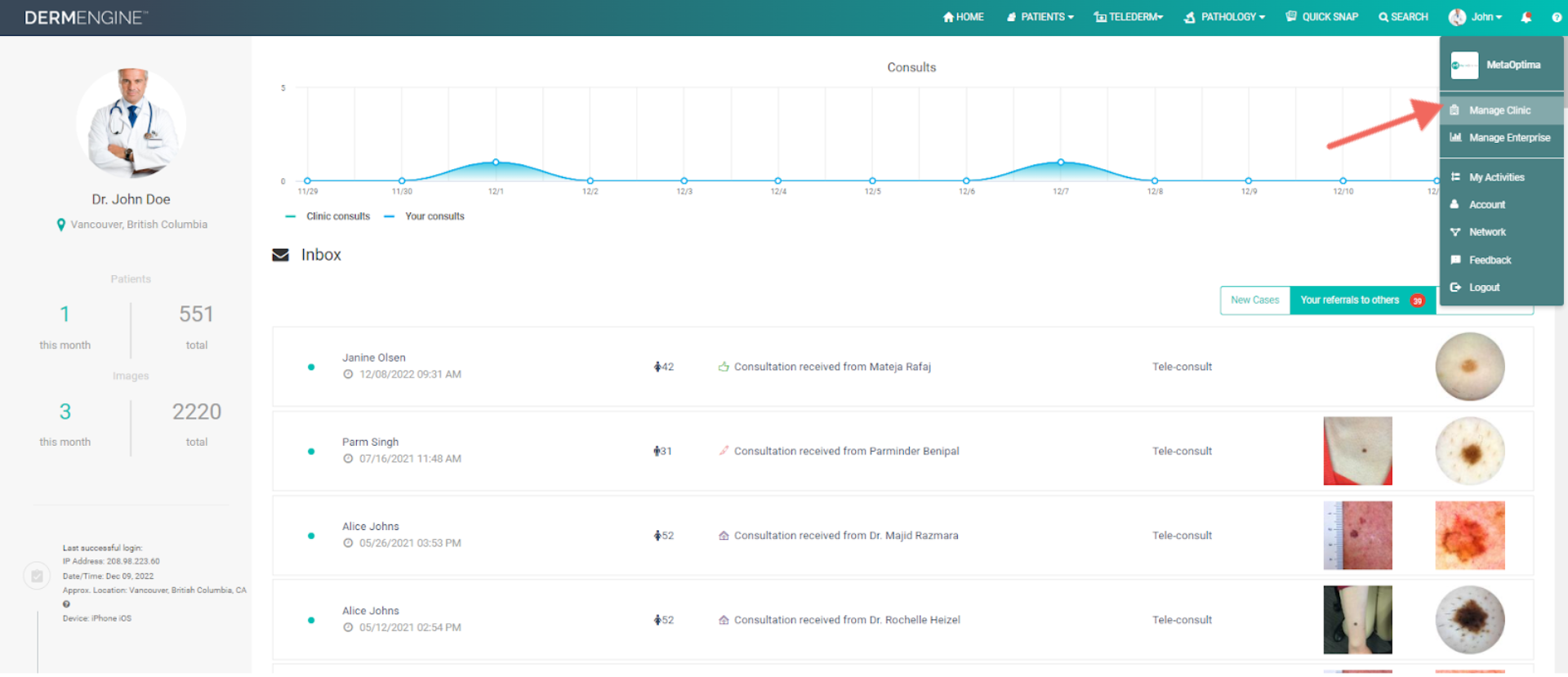Open Your referrals to others tab
1568x677 pixels.
pos(1362,301)
